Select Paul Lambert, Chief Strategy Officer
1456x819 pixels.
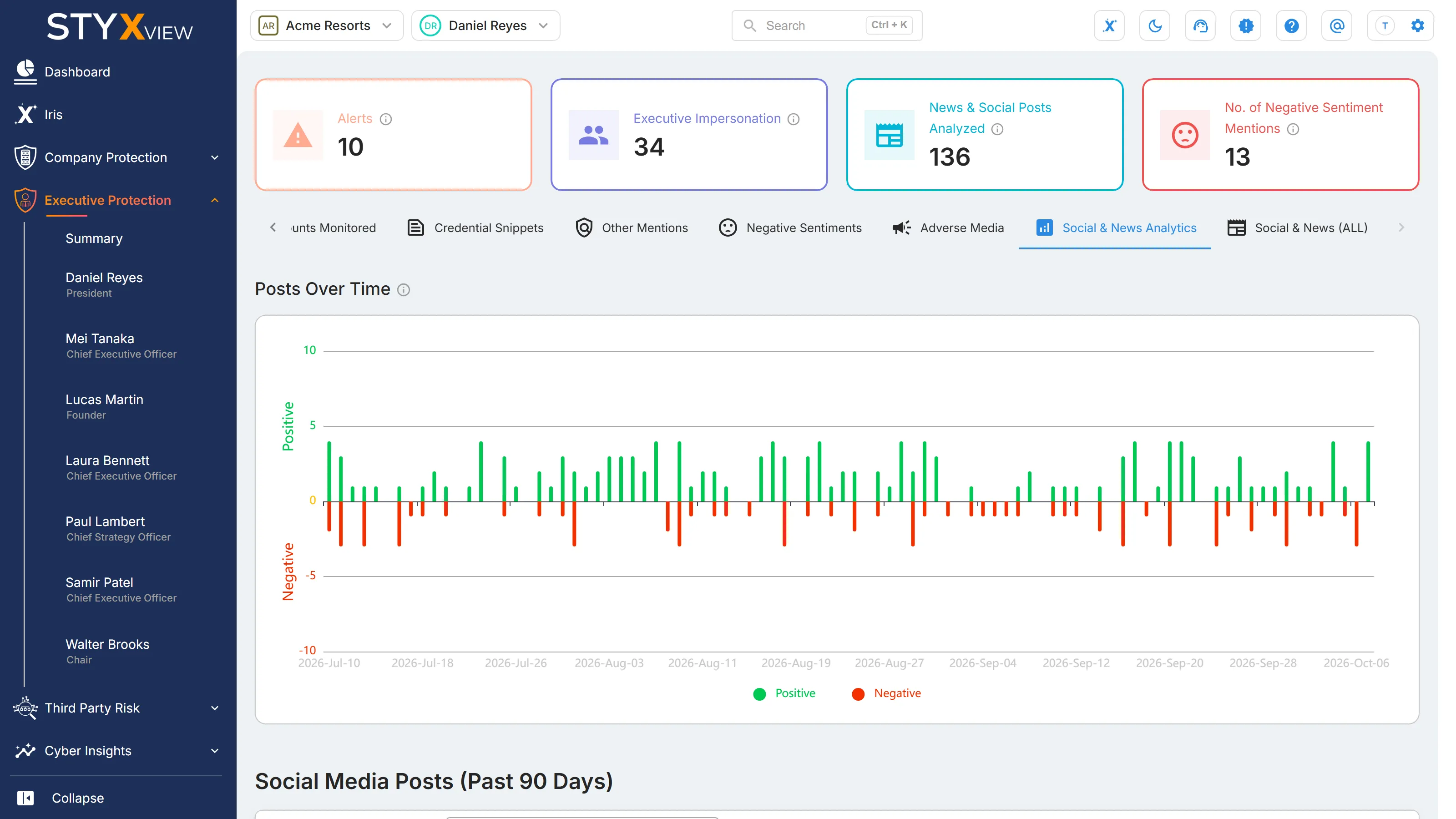click(117, 528)
